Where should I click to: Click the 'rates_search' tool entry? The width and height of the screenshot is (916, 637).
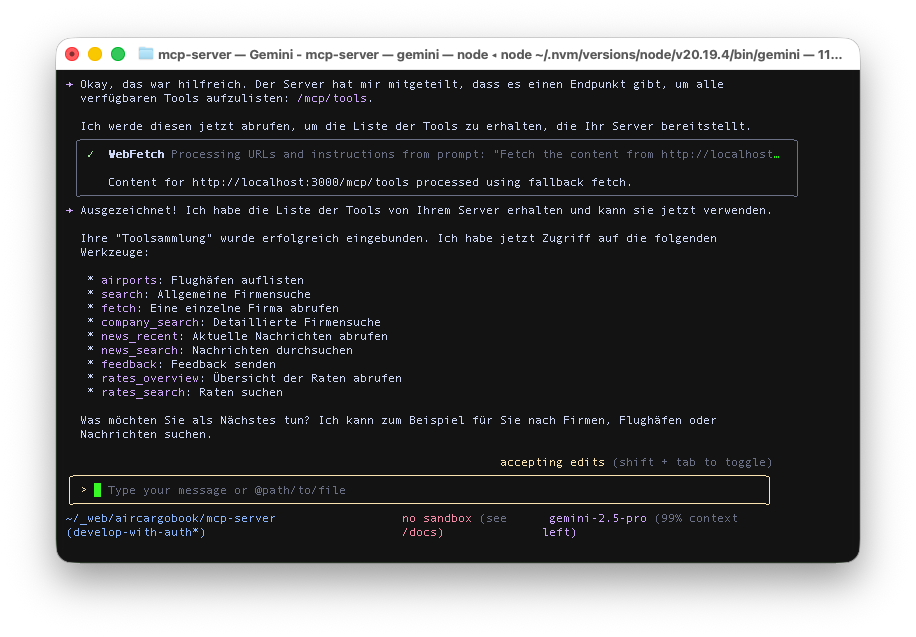coord(143,392)
